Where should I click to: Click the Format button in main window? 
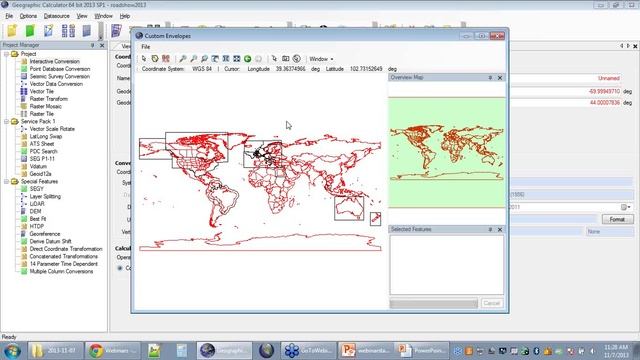tap(617, 219)
